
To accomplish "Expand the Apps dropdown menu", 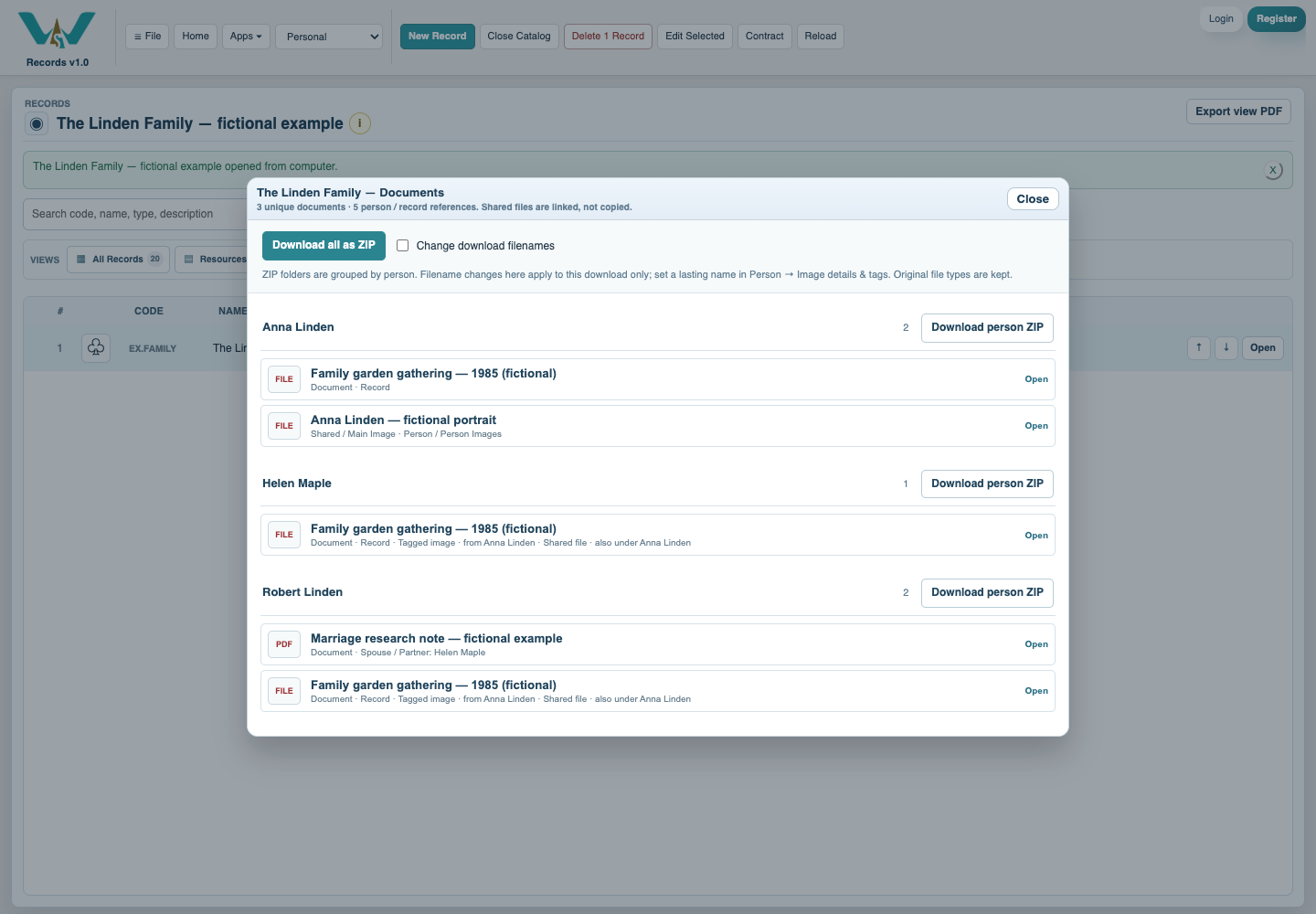I will (x=246, y=37).
